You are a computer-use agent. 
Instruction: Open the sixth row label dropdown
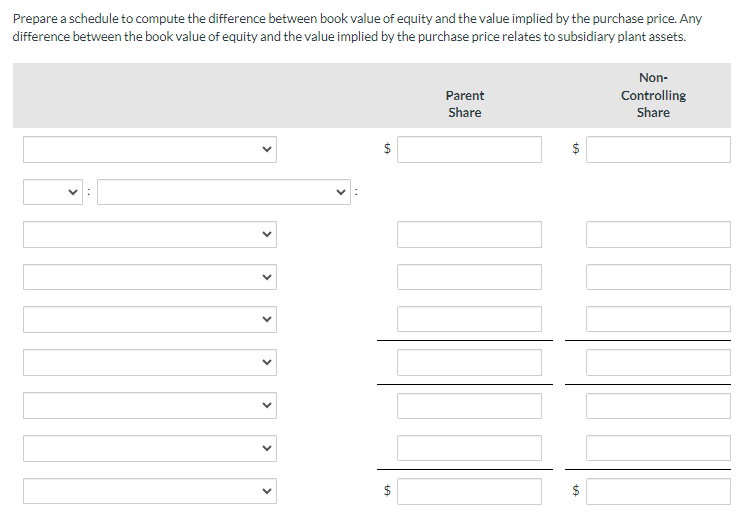click(150, 363)
